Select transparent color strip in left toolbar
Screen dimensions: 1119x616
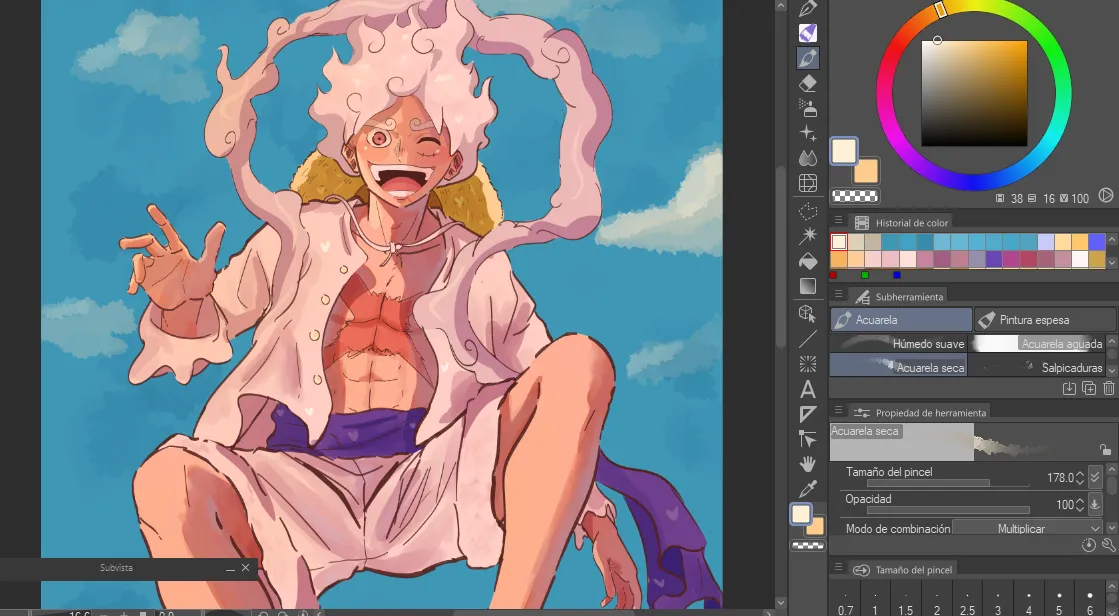[808, 546]
